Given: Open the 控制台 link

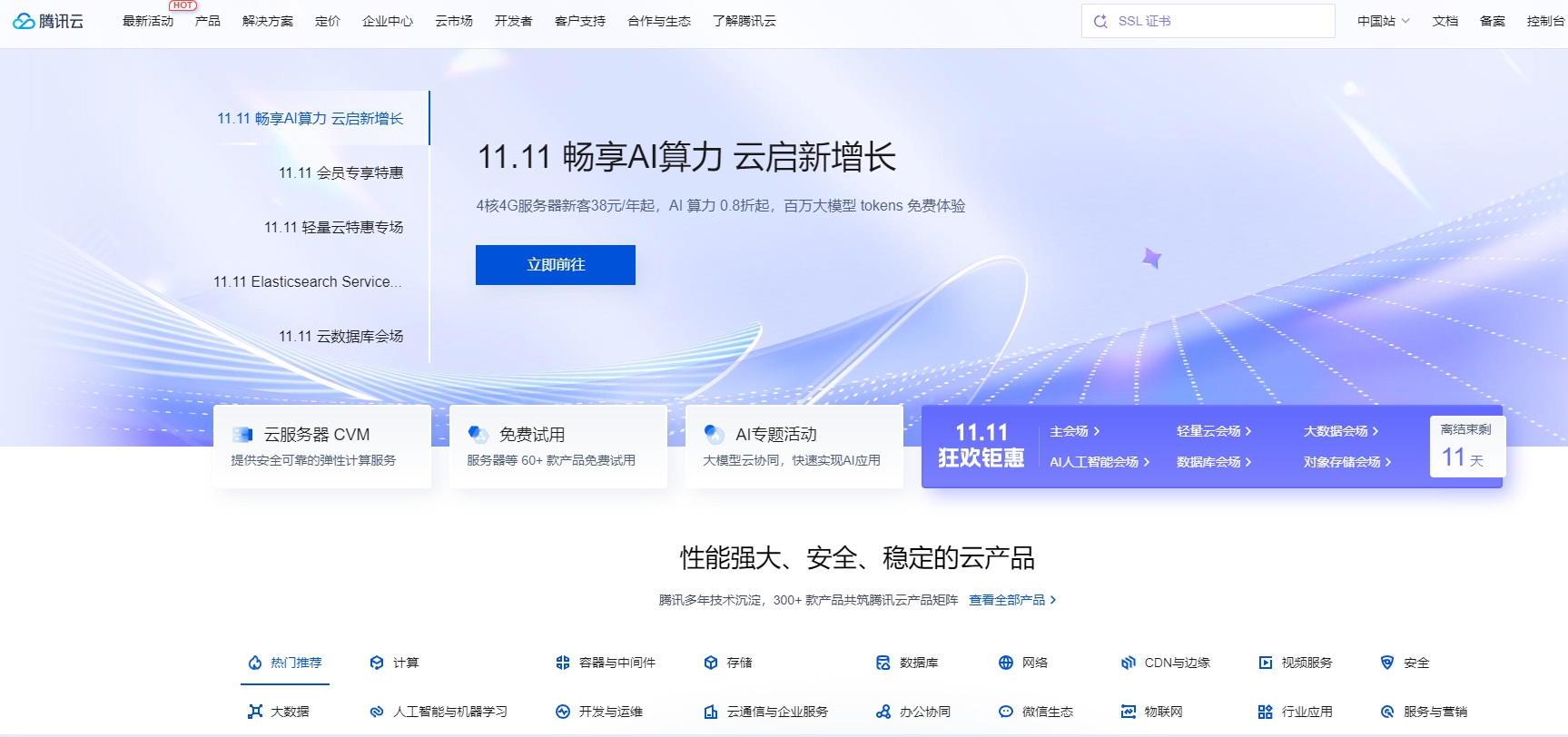Looking at the screenshot, I should tap(1546, 21).
